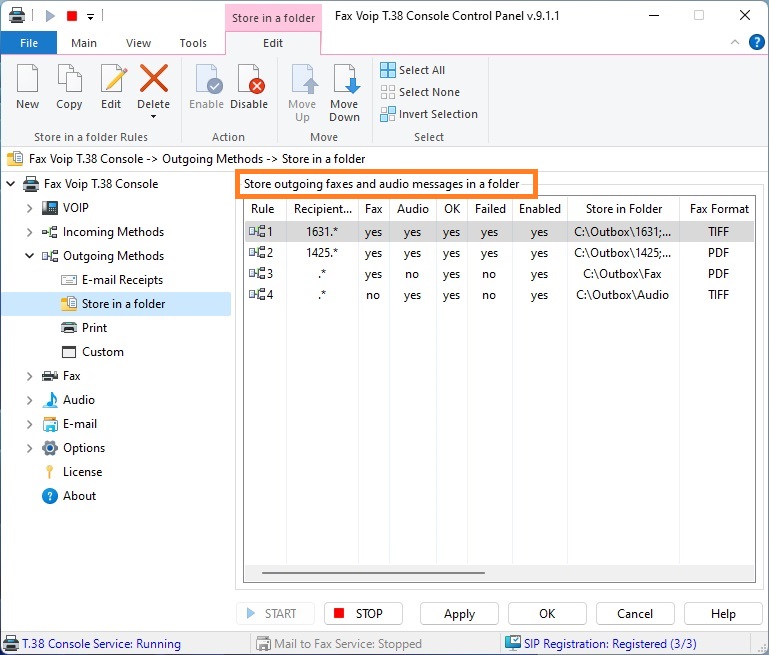Viewport: 769px width, 655px height.
Task: Click the blue help question mark icon
Action: (757, 42)
